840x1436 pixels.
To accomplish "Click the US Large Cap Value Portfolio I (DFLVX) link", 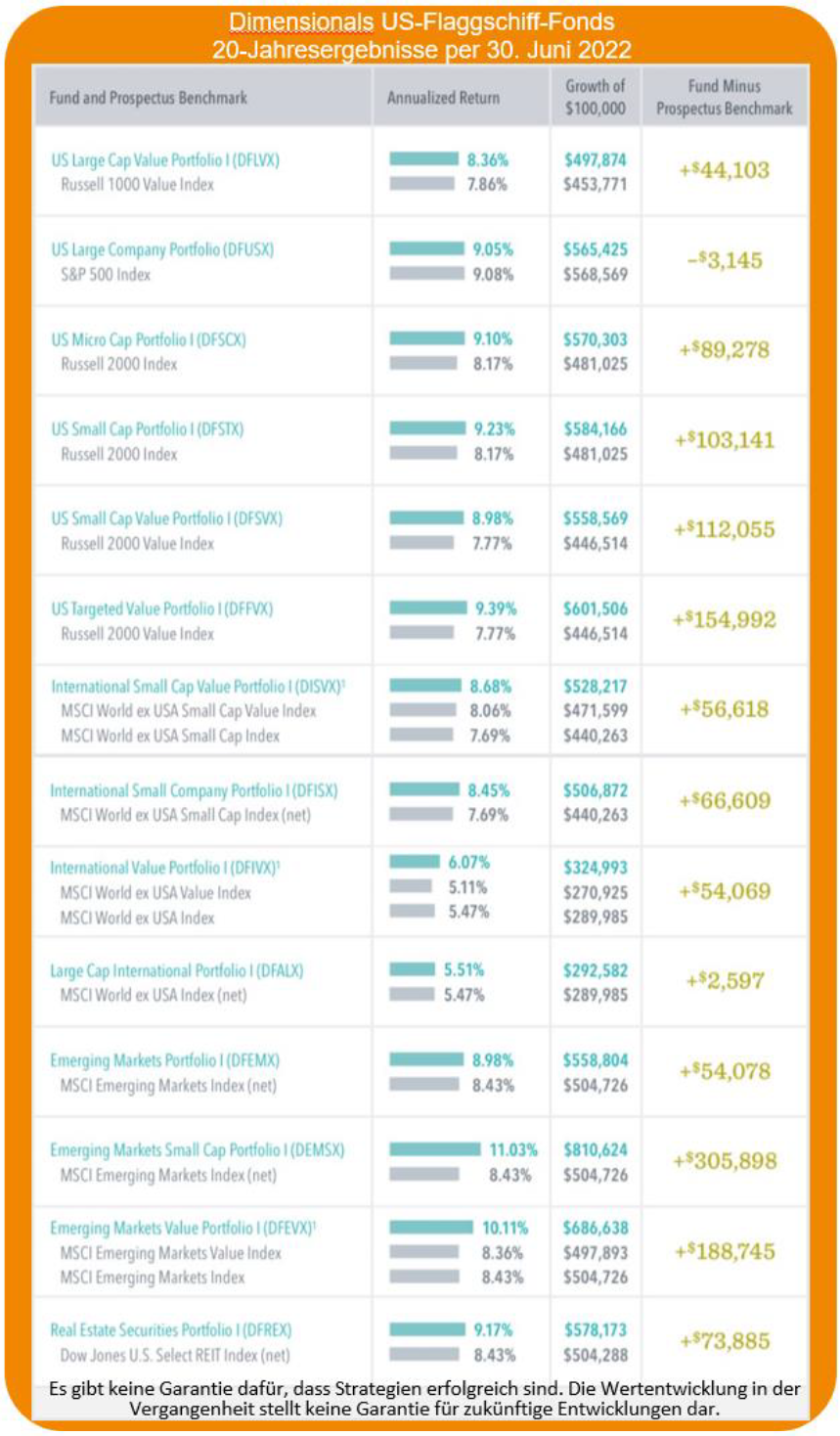I will (165, 159).
